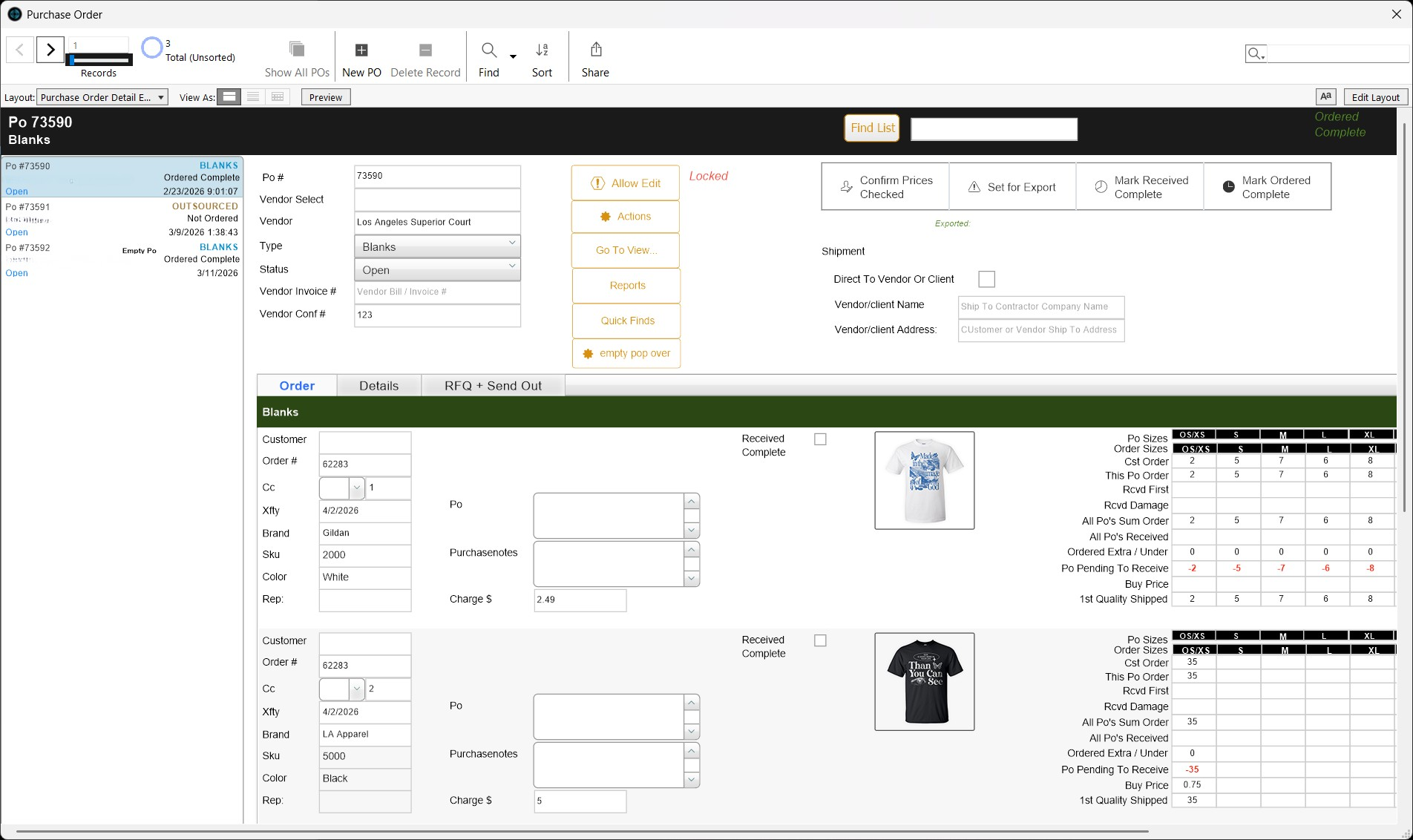The height and width of the screenshot is (840, 1413).
Task: Click Edit Layout button
Action: tap(1375, 97)
